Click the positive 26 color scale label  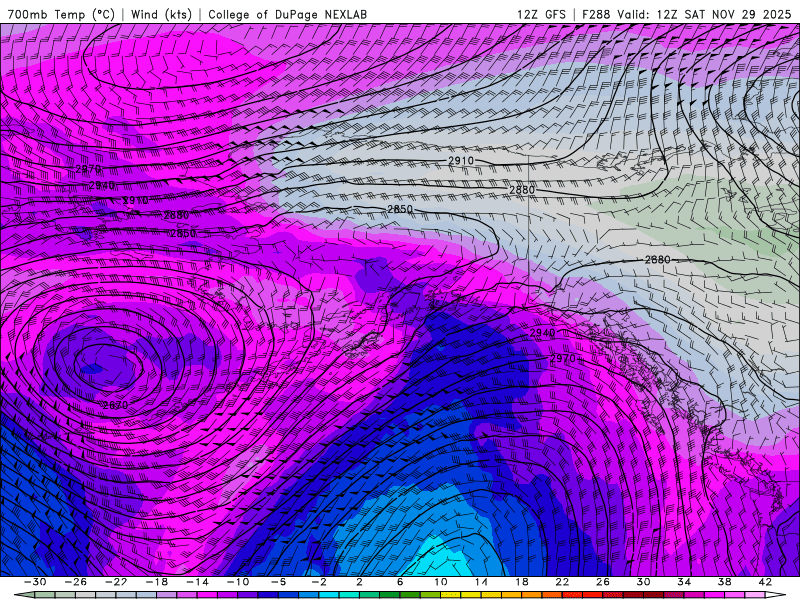(x=603, y=582)
